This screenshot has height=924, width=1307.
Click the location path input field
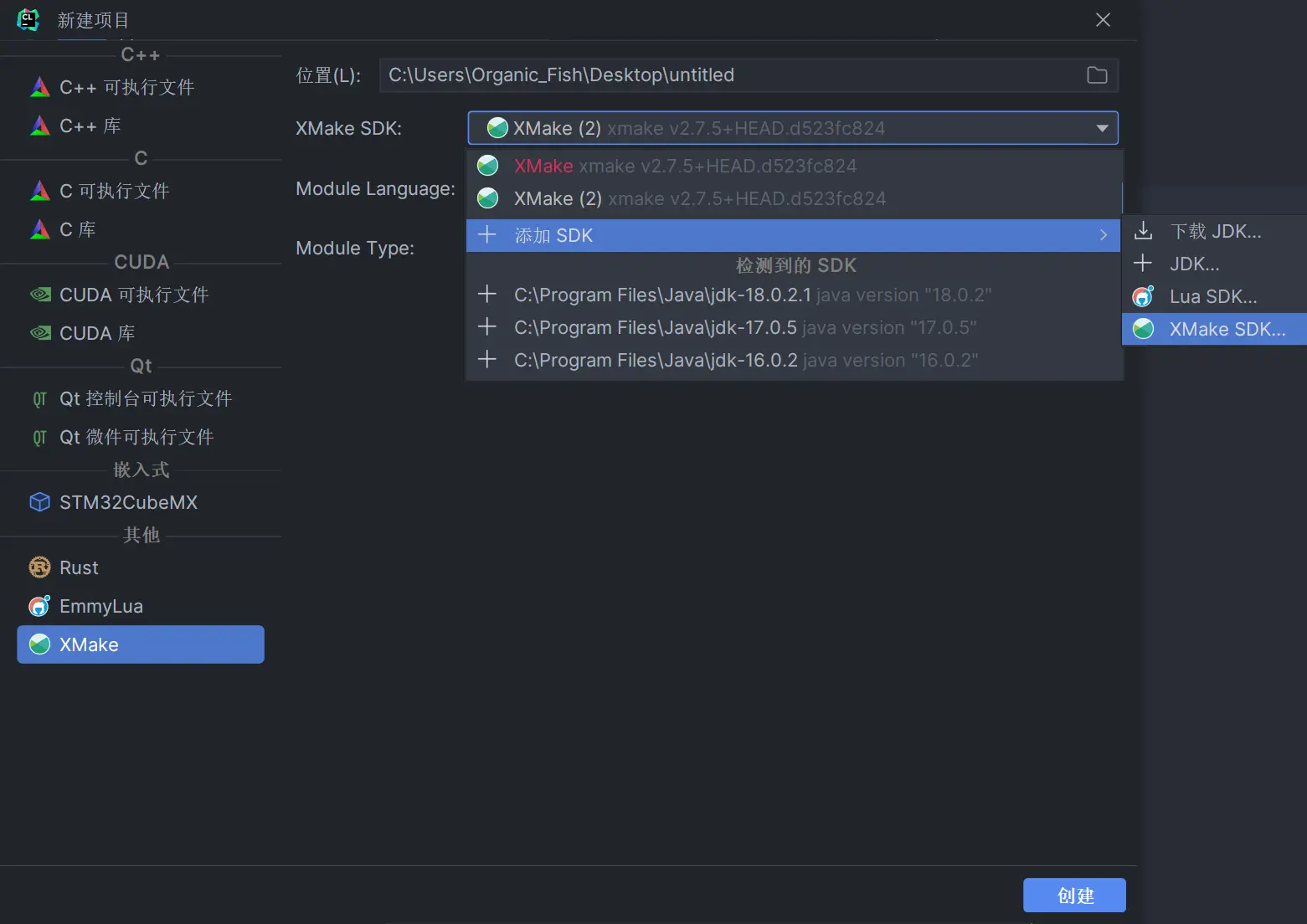[x=749, y=75]
